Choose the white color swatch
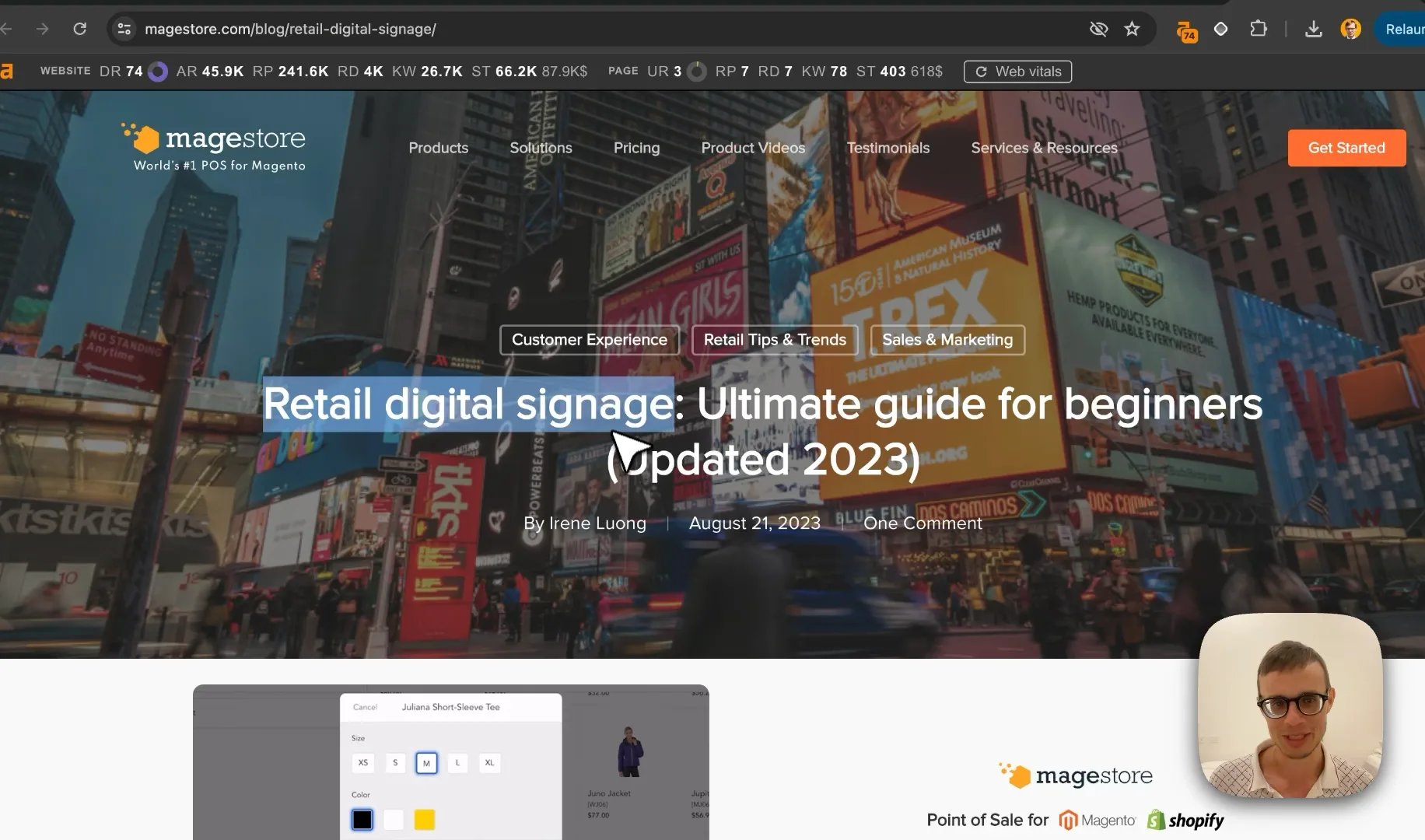The height and width of the screenshot is (840, 1425). [394, 820]
